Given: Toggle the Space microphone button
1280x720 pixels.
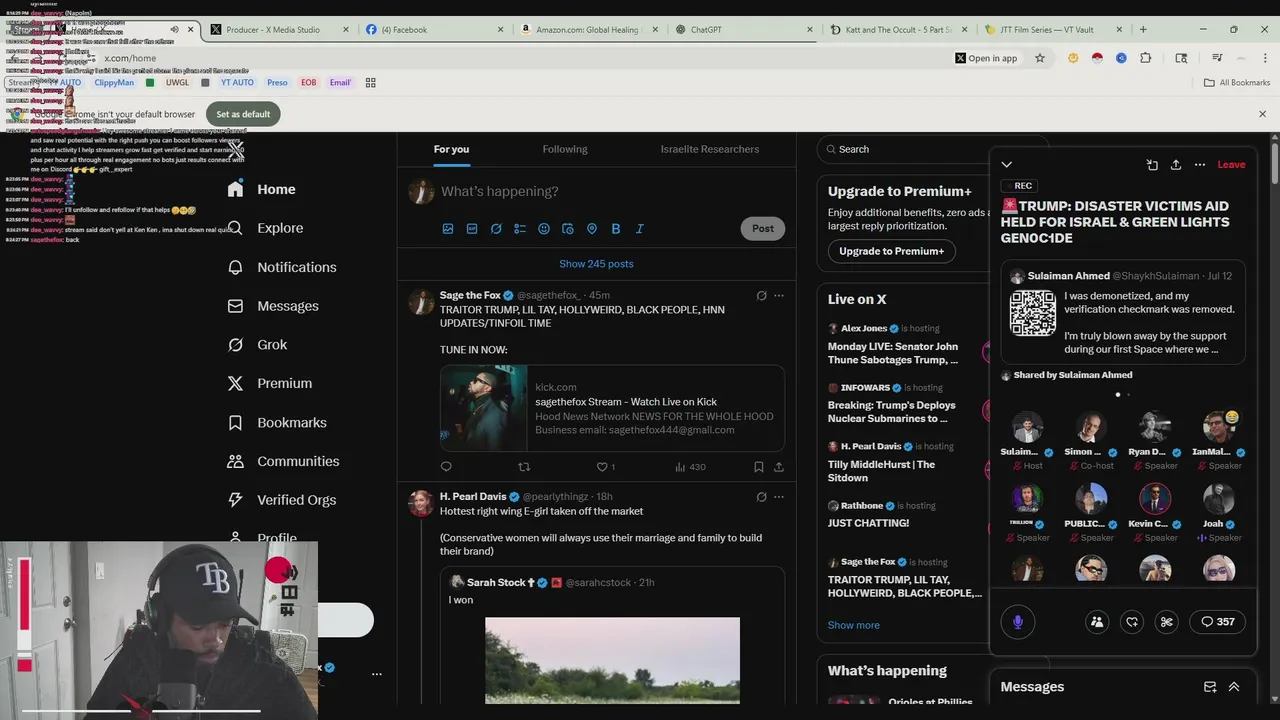Looking at the screenshot, I should (x=1018, y=622).
